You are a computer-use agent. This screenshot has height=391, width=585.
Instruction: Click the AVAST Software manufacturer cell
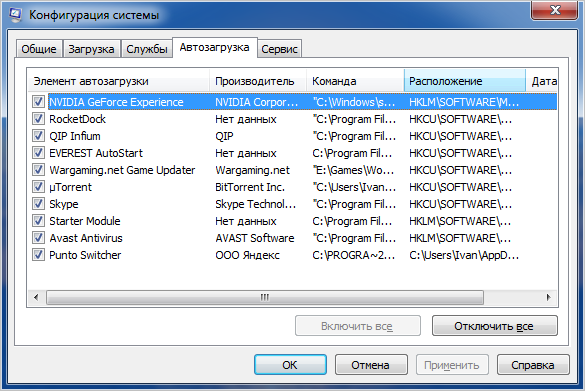point(255,238)
